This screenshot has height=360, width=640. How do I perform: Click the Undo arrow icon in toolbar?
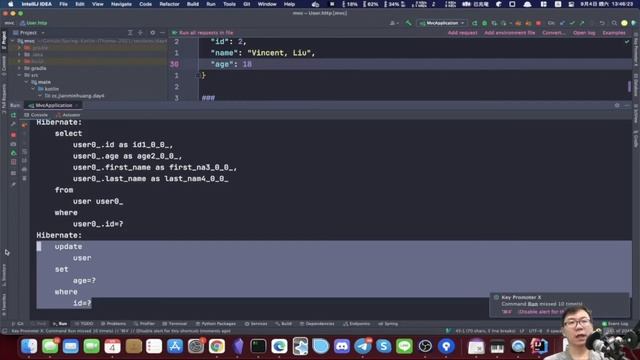click(602, 23)
